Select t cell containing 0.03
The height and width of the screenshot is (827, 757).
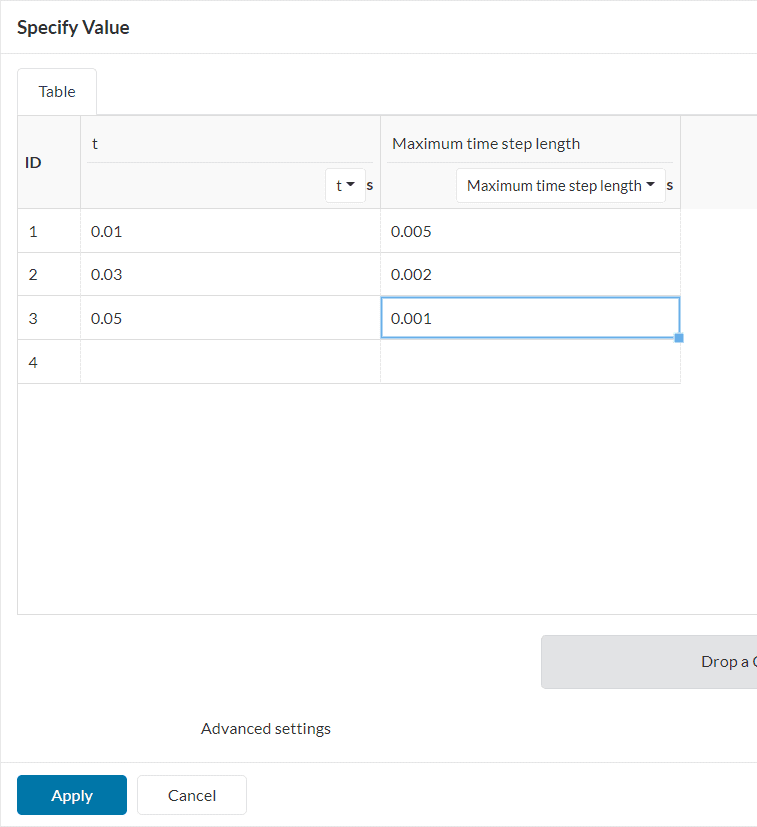tap(230, 274)
